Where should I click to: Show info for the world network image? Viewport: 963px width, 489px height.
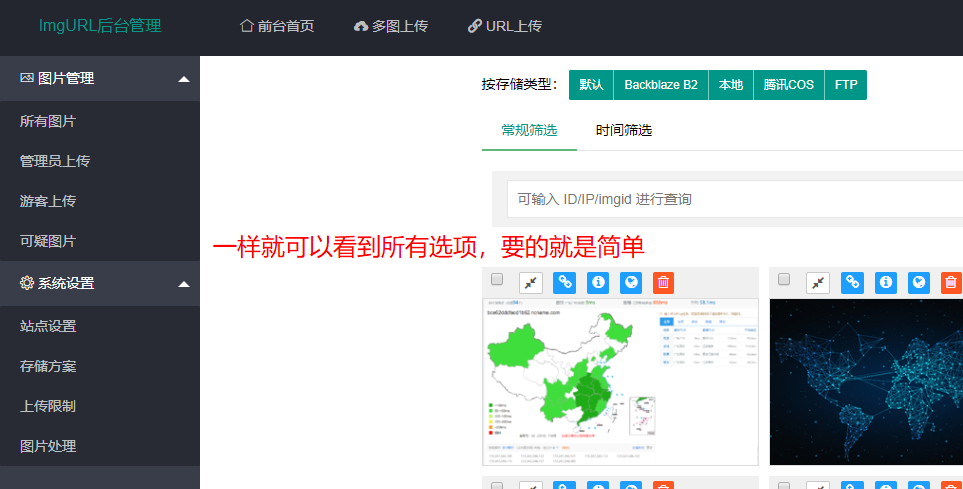coord(885,283)
